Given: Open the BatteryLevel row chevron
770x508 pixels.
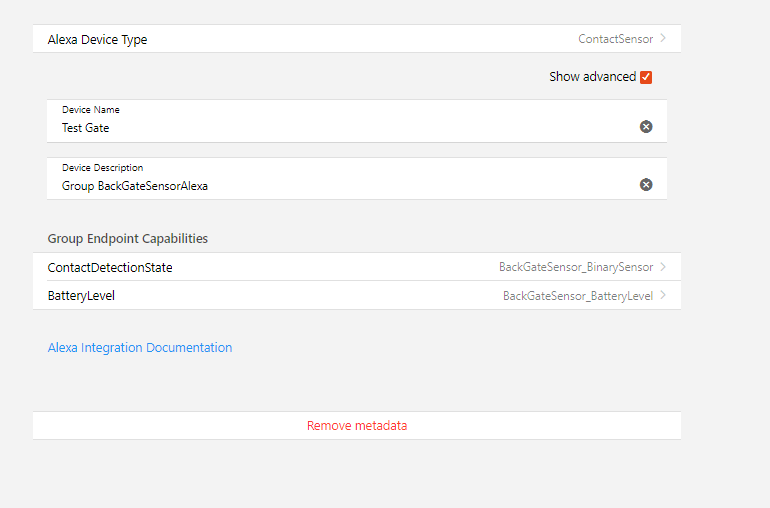Looking at the screenshot, I should pyautogui.click(x=664, y=296).
